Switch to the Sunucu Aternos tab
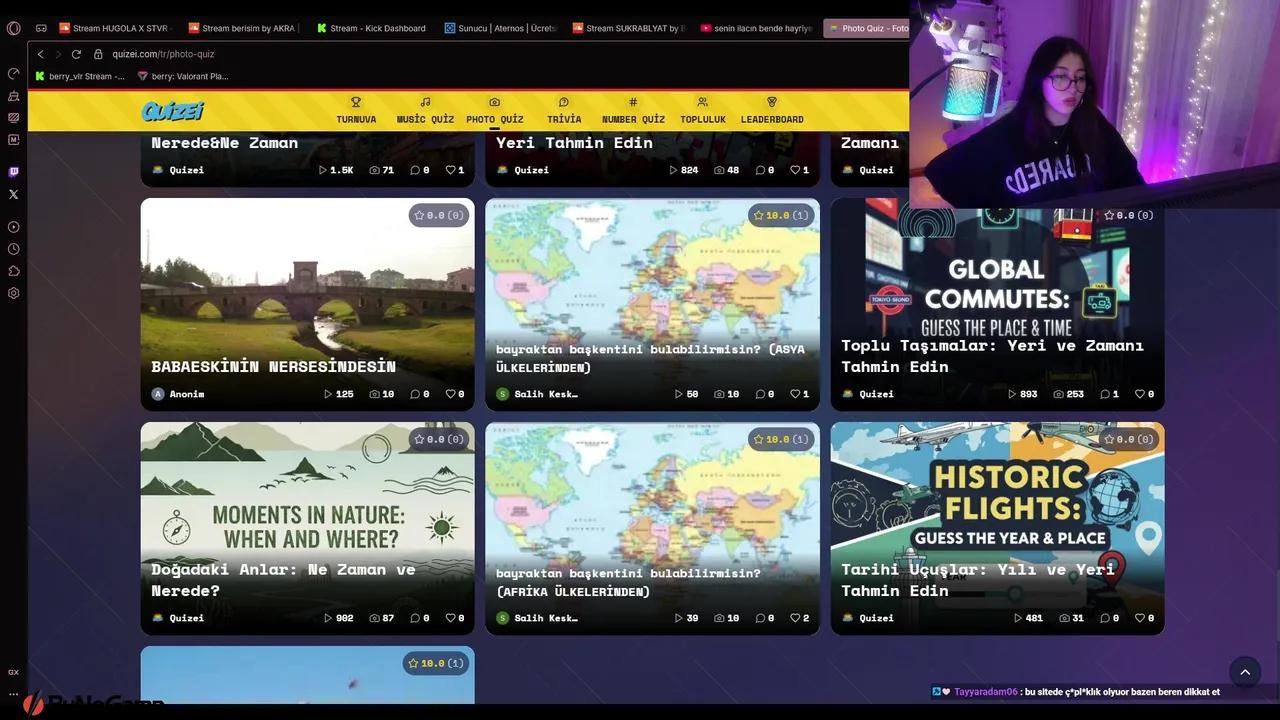The height and width of the screenshot is (720, 1280). 500,28
